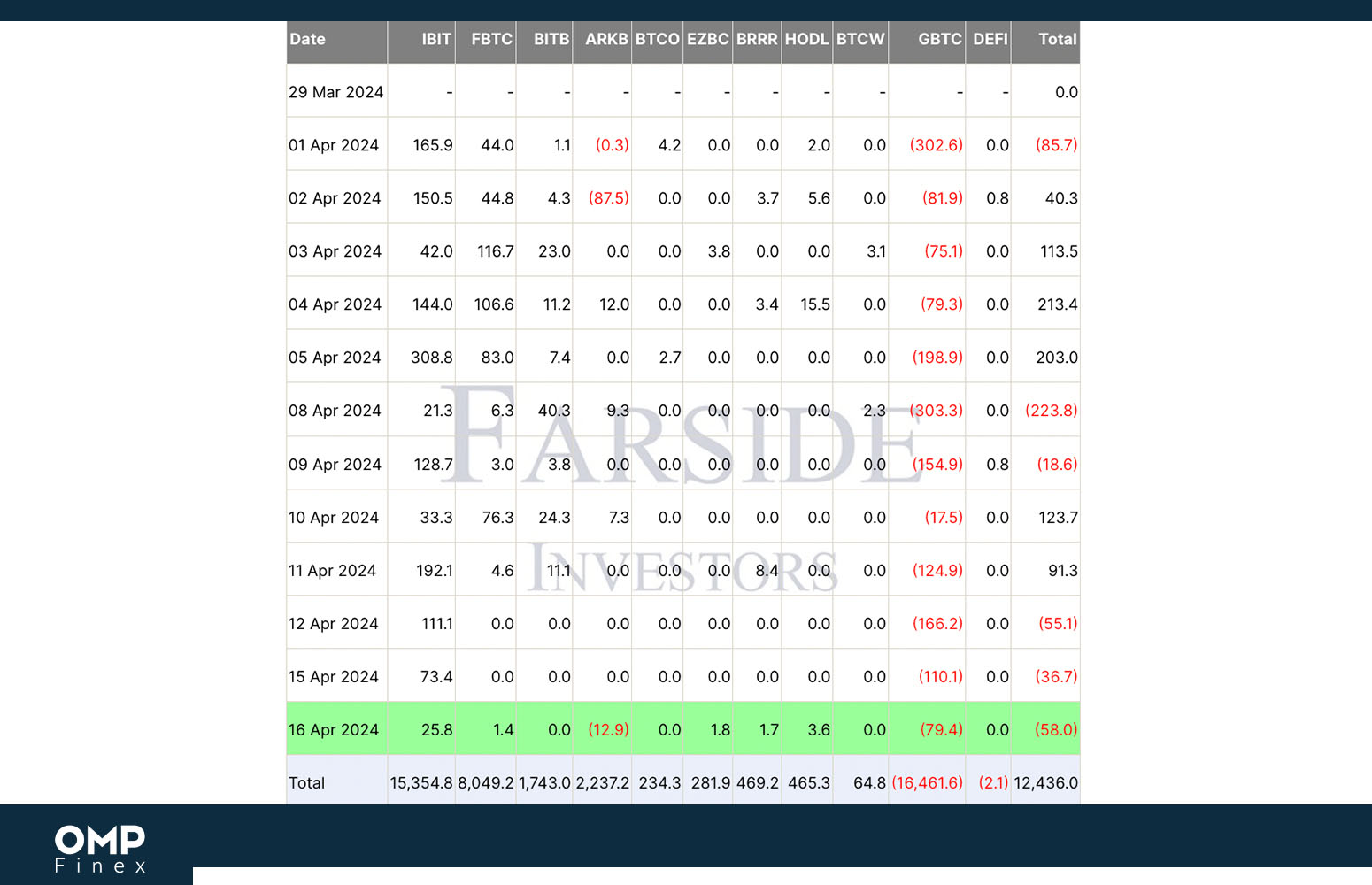Click the OMP Finex logo
The width and height of the screenshot is (1372, 885).
click(x=100, y=850)
